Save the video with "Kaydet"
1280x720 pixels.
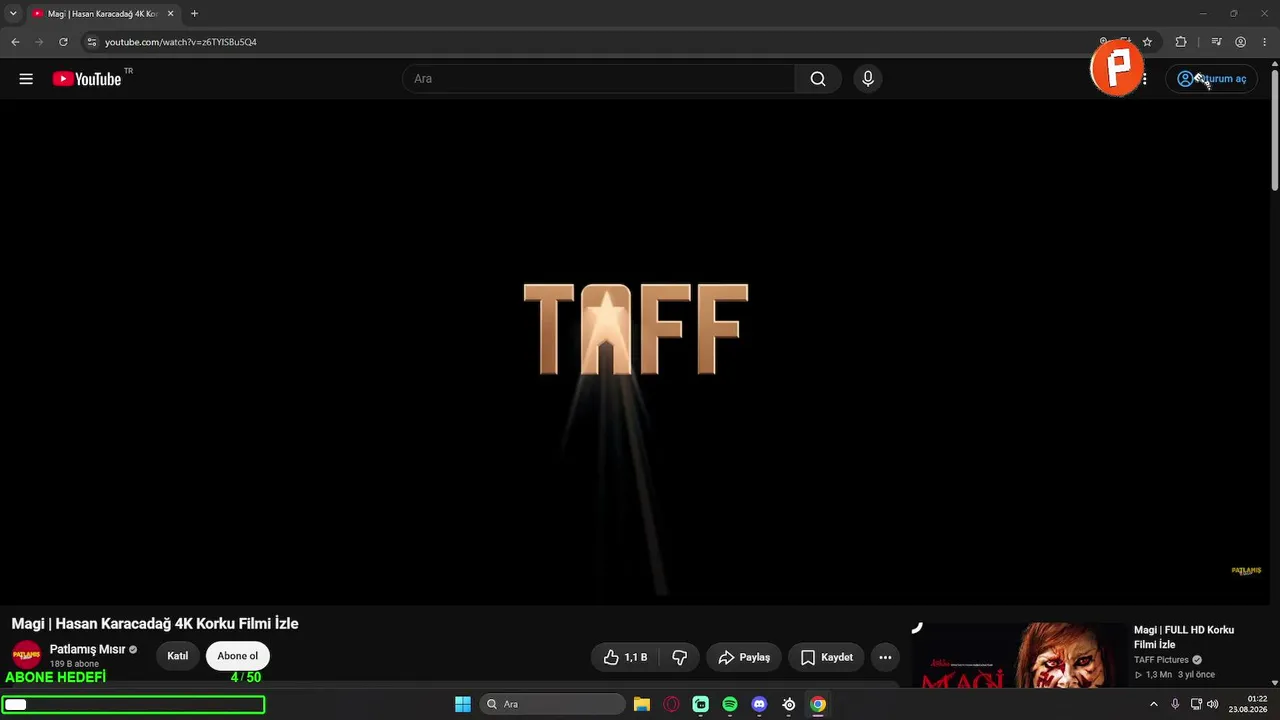[x=827, y=657]
